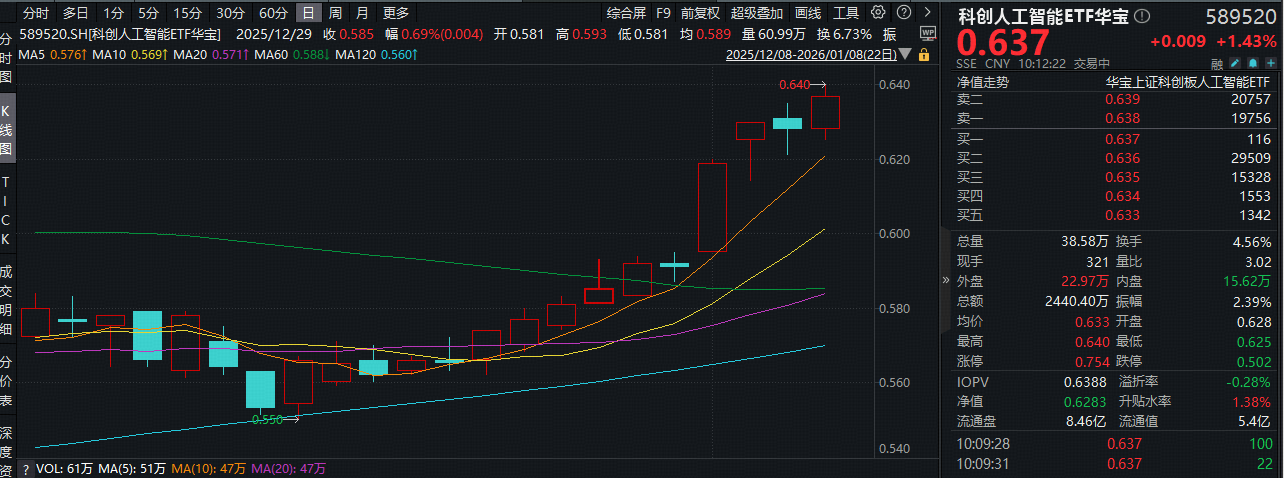Switch to 多日 timeframe tab
Screen dimensions: 1284x478
(x=75, y=13)
